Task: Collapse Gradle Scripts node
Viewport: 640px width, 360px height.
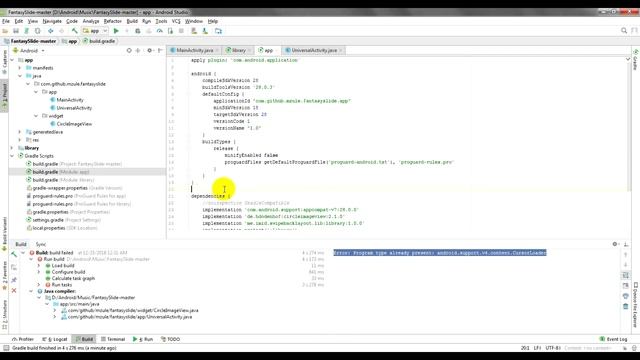Action: [x=12, y=156]
